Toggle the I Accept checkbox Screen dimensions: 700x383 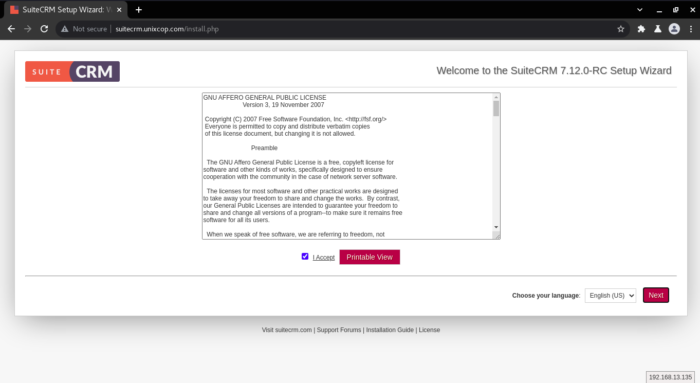pyautogui.click(x=305, y=256)
